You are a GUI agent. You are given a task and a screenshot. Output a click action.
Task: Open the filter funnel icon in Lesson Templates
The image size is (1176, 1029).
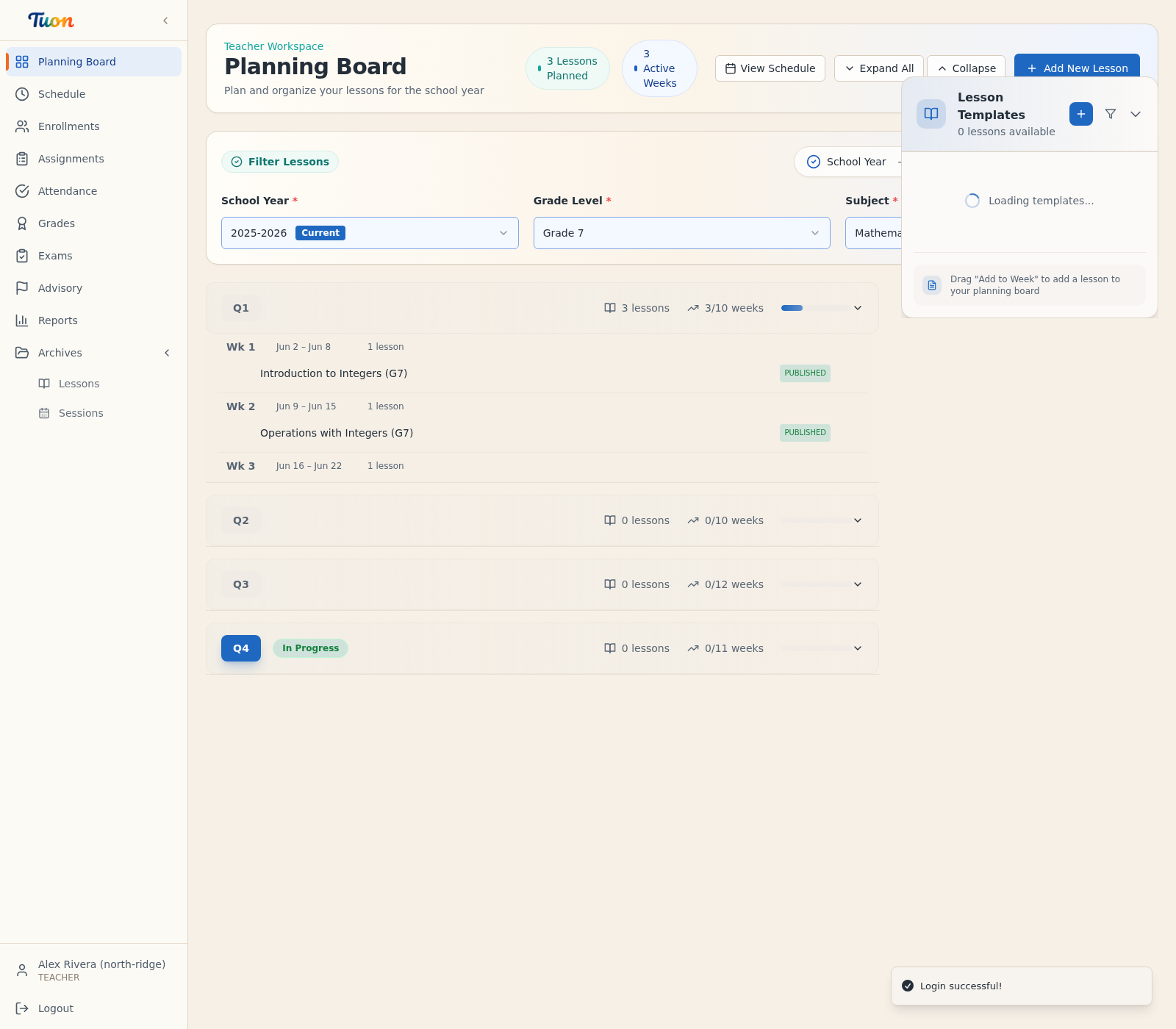(x=1110, y=114)
